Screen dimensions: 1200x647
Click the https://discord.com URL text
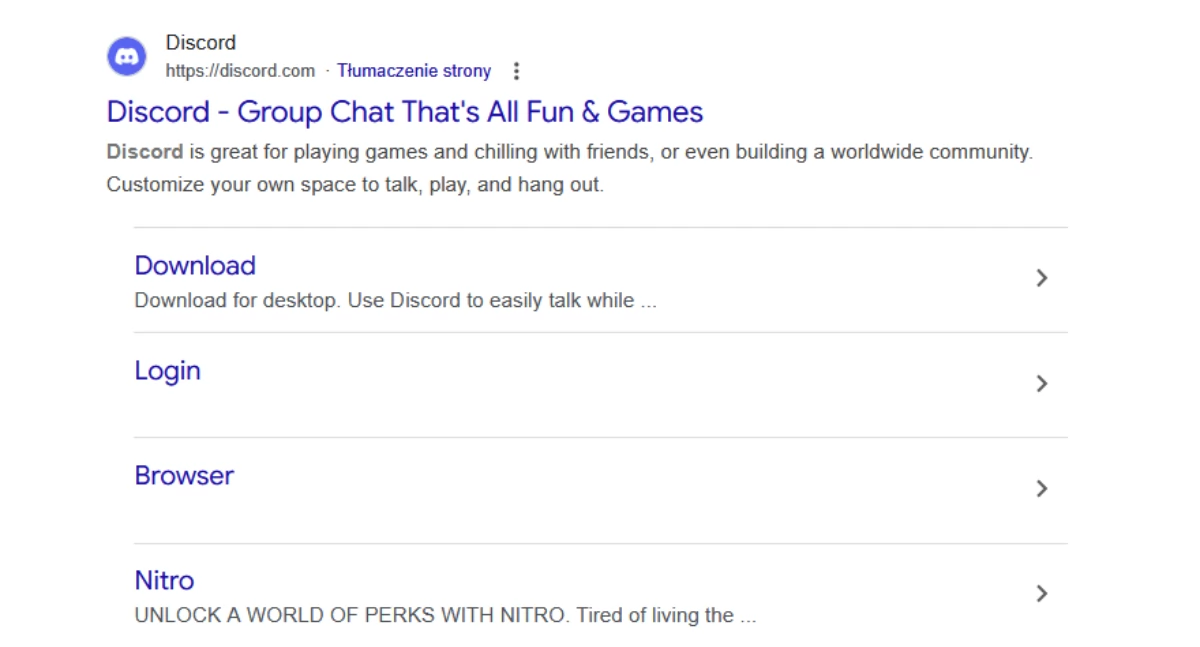pos(240,71)
